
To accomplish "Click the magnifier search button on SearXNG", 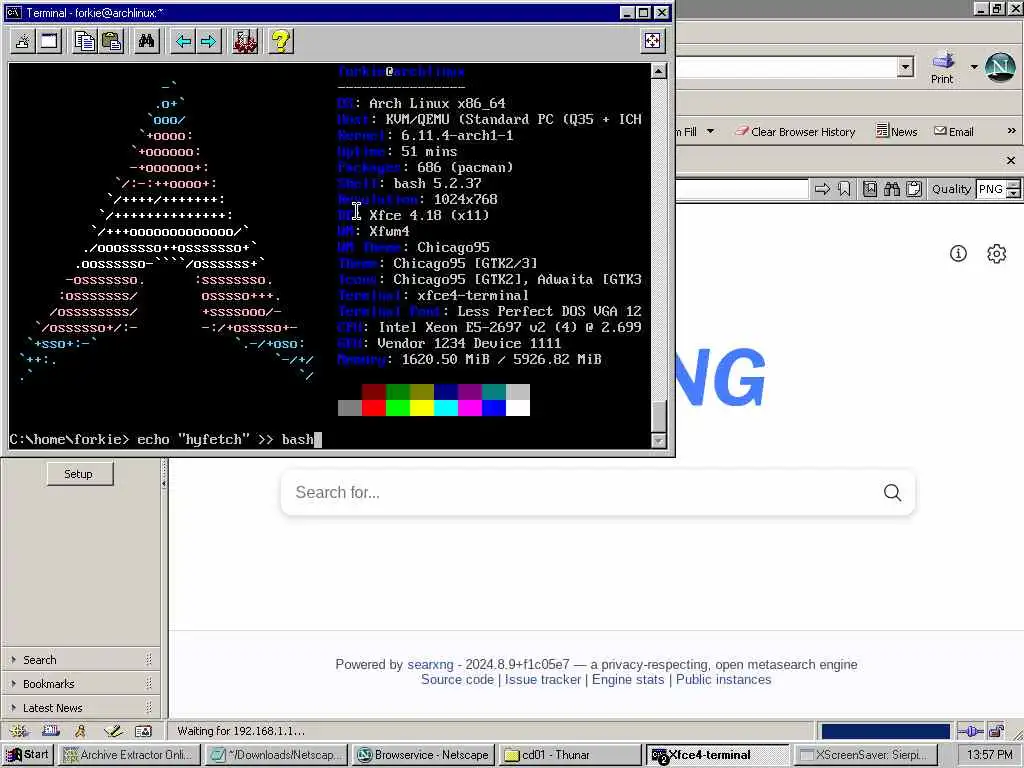I will [x=893, y=492].
